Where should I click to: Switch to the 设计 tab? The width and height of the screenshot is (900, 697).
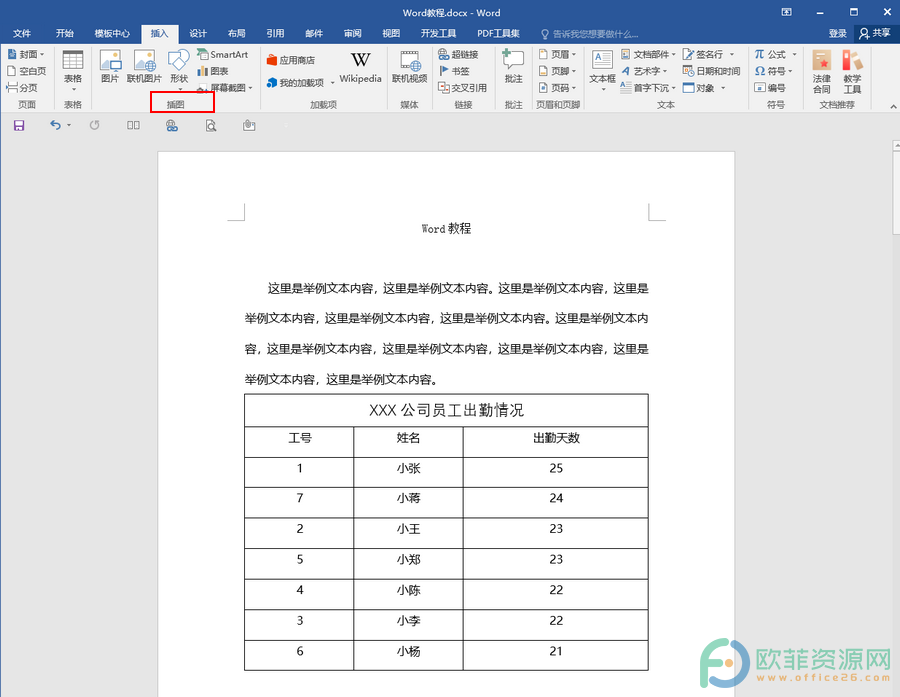198,33
